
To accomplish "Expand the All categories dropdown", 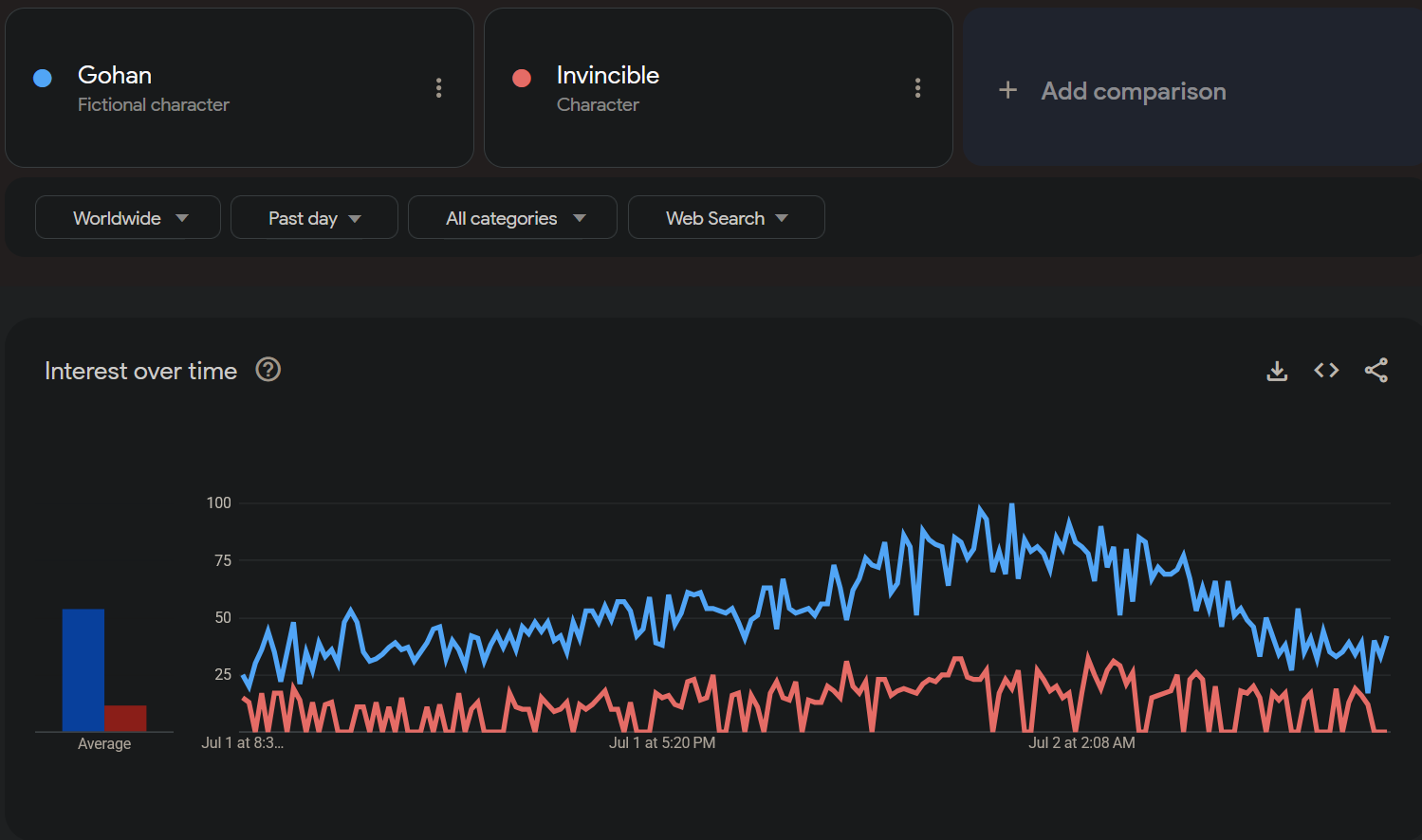I will pos(512,217).
